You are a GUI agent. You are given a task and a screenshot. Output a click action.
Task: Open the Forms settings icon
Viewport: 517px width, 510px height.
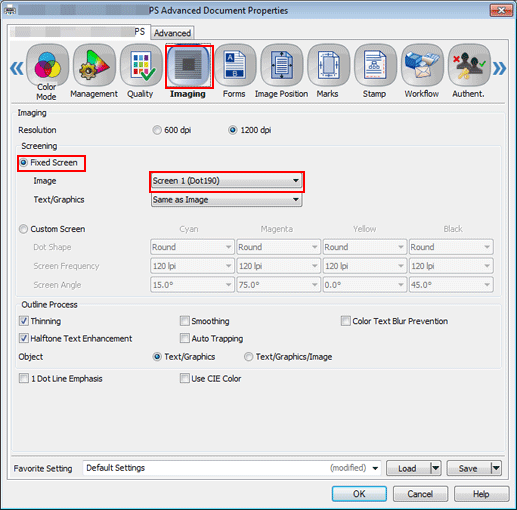tap(235, 66)
